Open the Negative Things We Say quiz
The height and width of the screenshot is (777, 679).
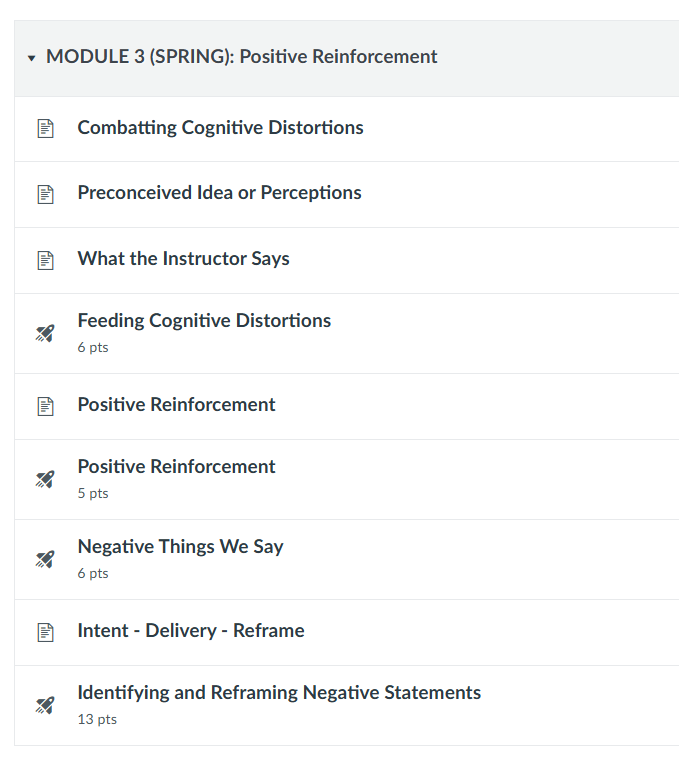(x=180, y=547)
